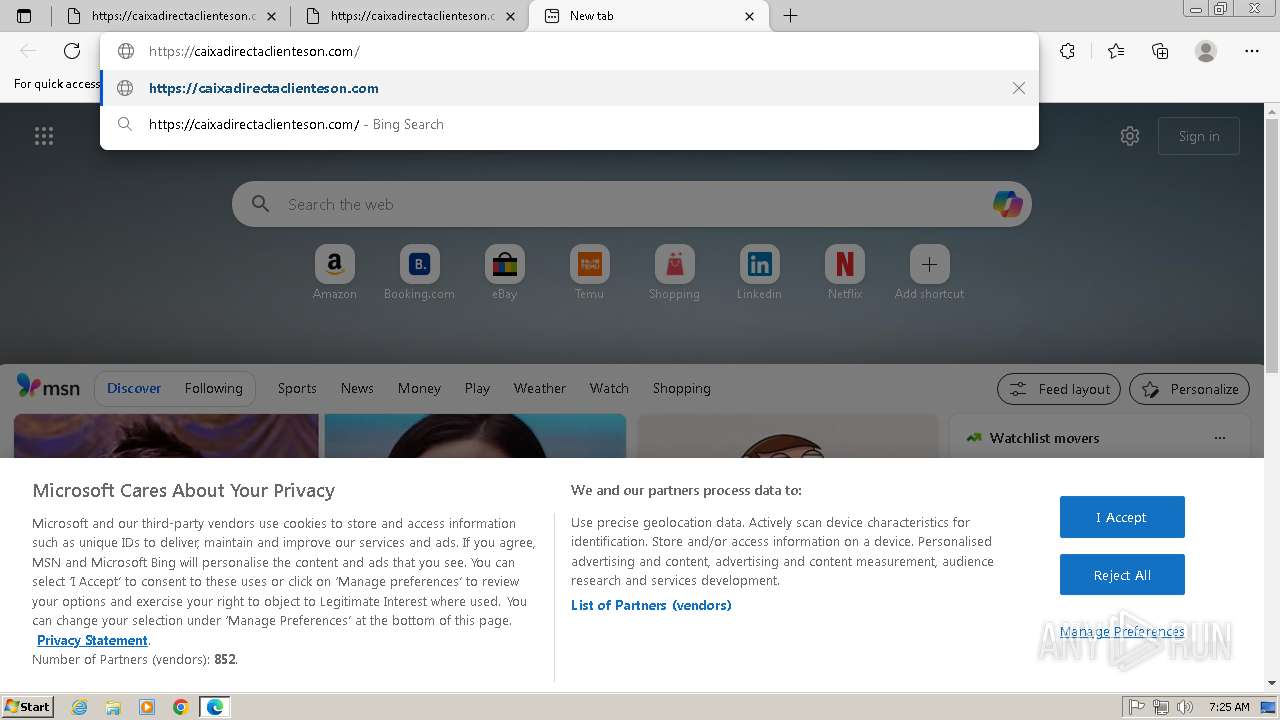Open the Windows Start button
This screenshot has width=1280, height=720.
click(27, 706)
